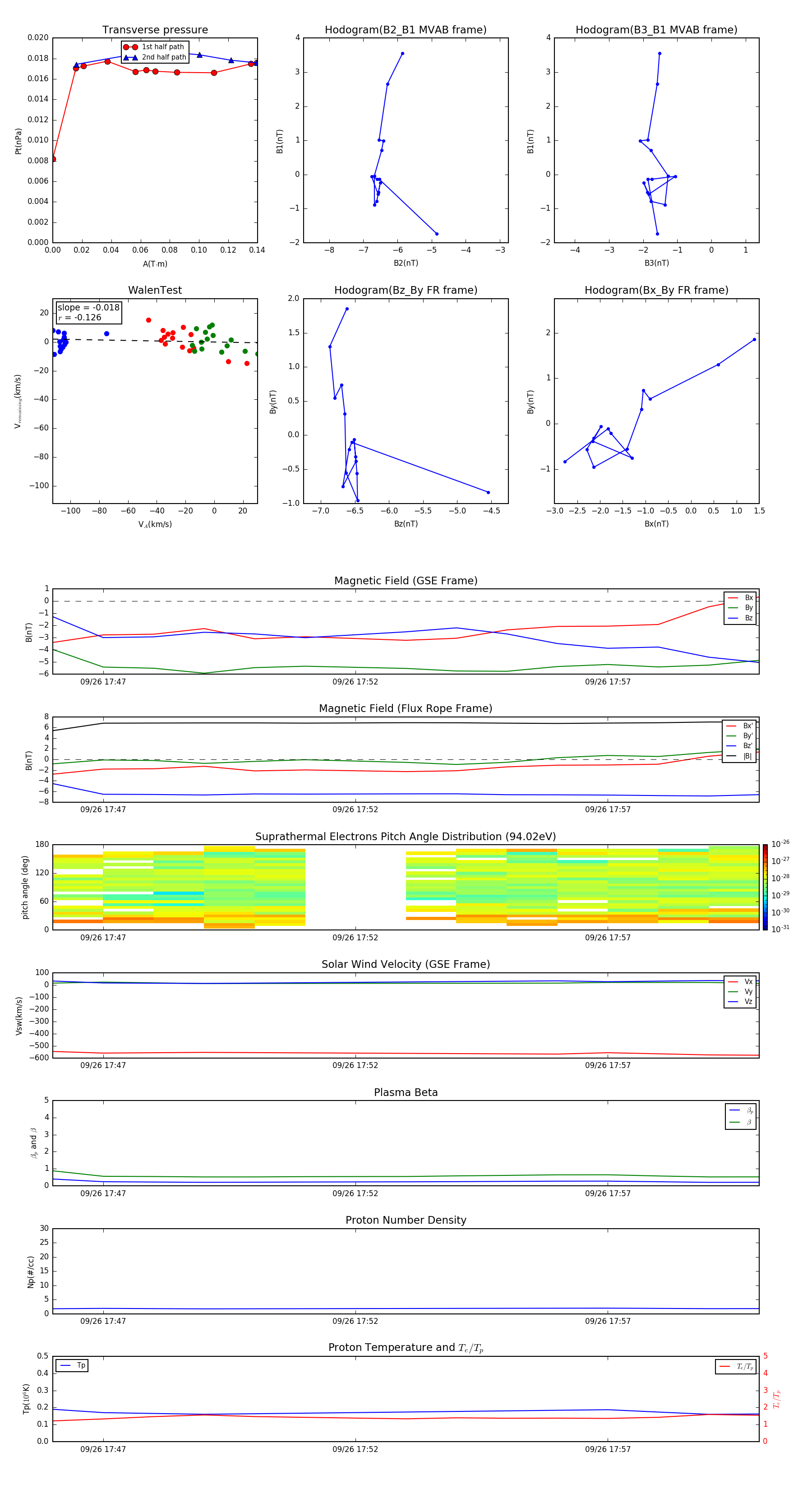
Task: Click the 'r = -0.126' annotation
Action: point(80,317)
